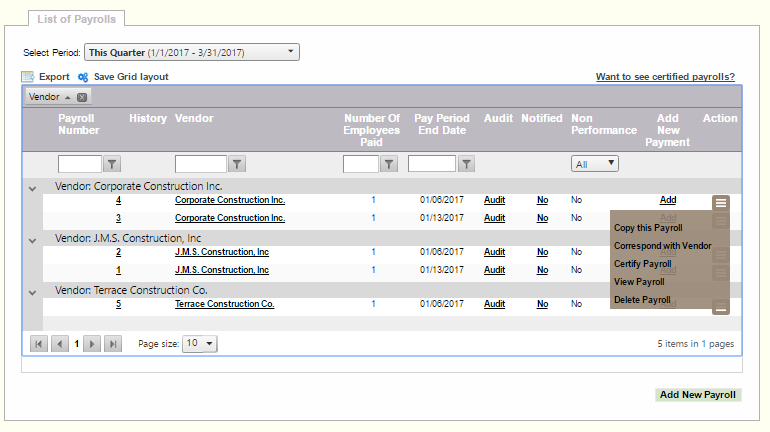Click the Add New Payroll button

pos(698,395)
